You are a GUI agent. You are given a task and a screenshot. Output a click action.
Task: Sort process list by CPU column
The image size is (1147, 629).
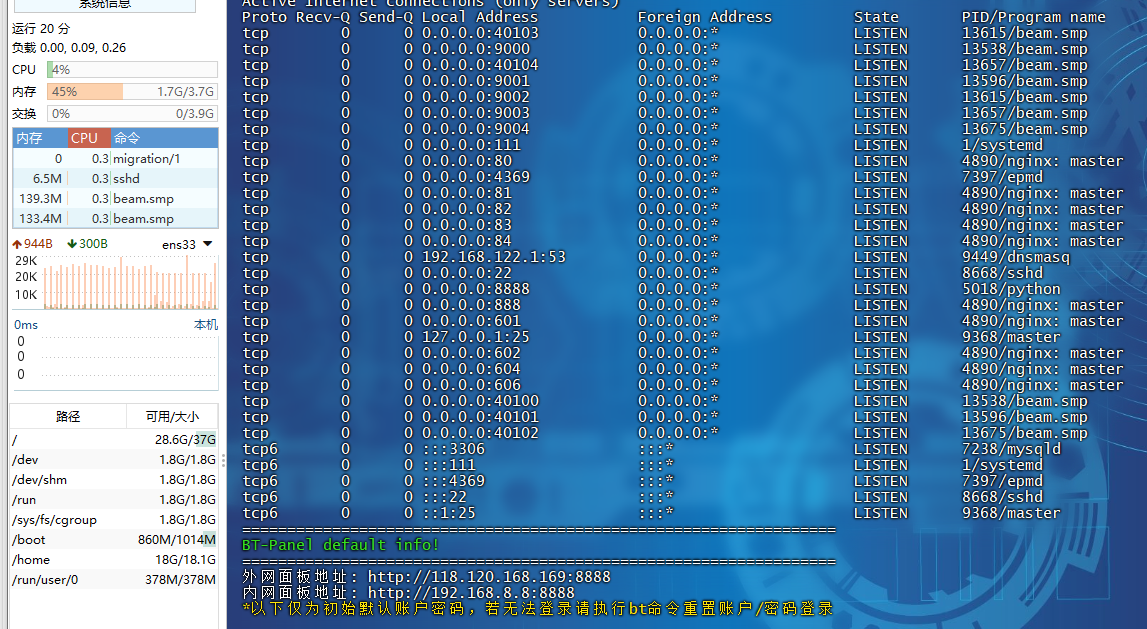point(89,138)
